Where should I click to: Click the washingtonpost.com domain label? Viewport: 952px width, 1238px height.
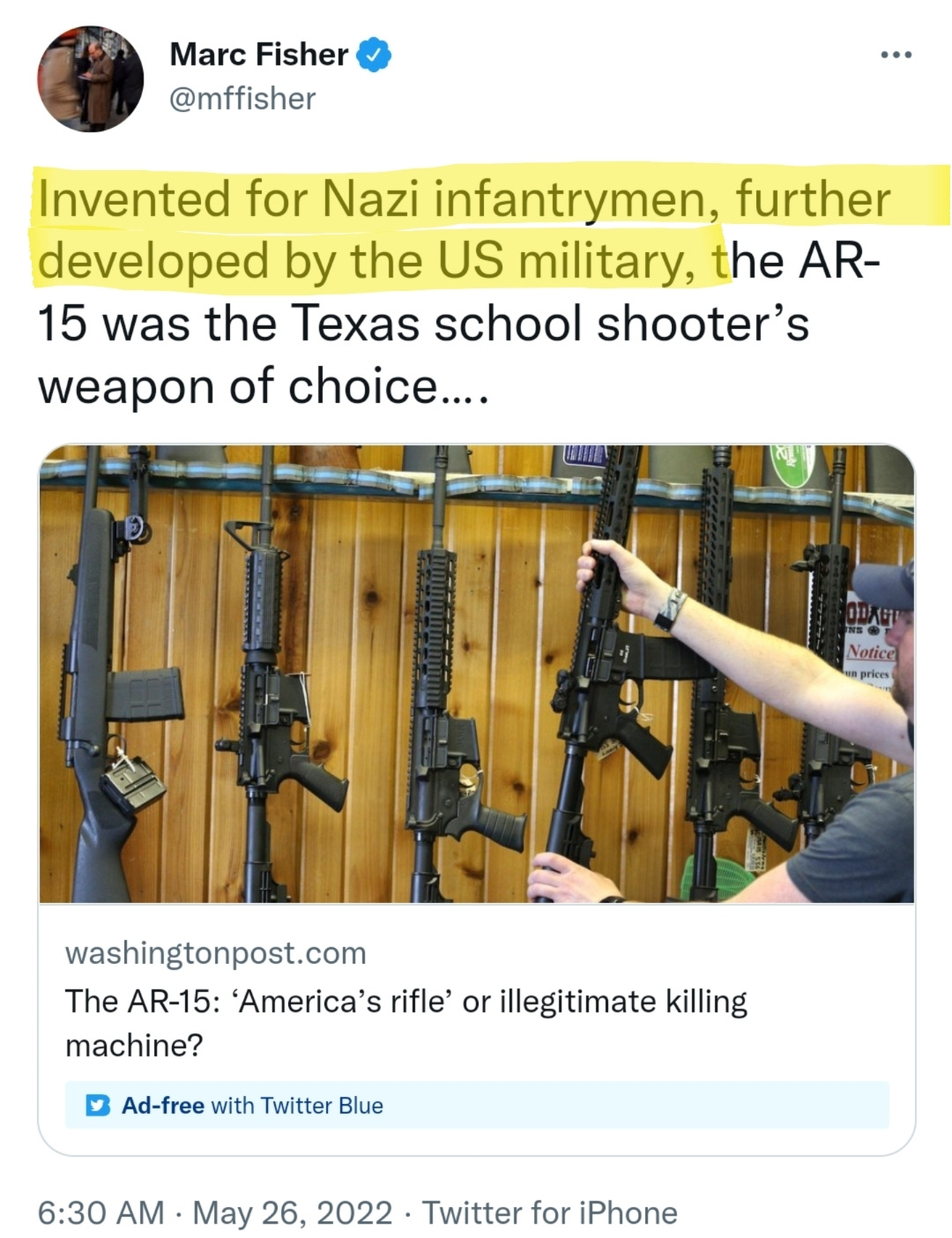click(x=216, y=953)
